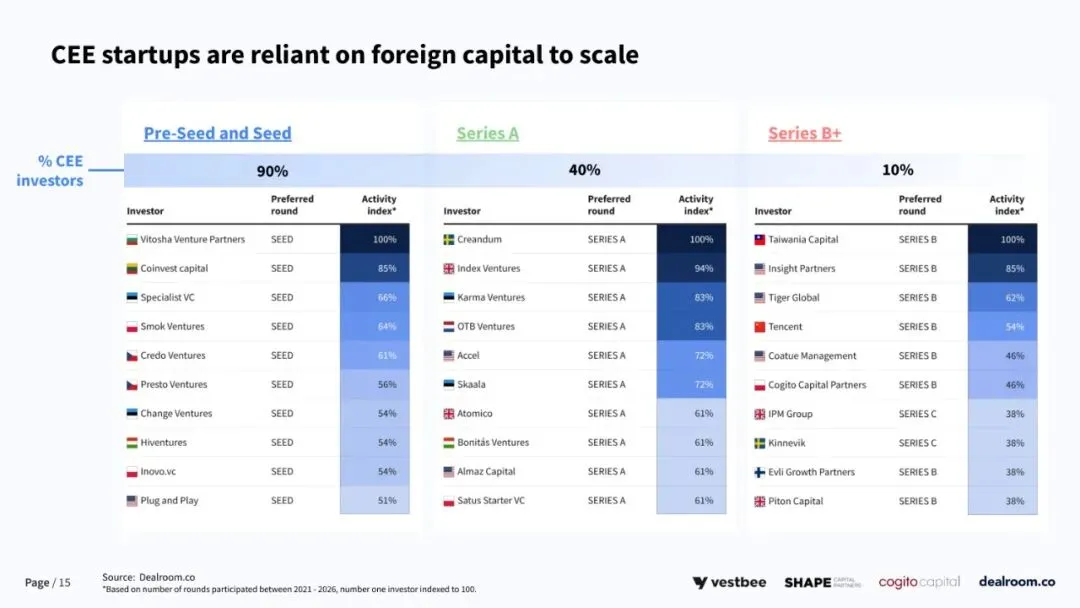Open the Series A heading link
This screenshot has width=1080, height=608.
click(x=488, y=133)
